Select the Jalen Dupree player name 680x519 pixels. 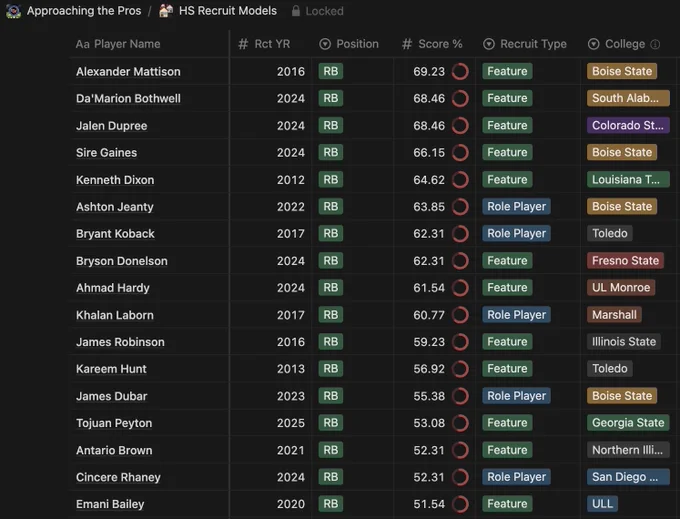tap(111, 126)
